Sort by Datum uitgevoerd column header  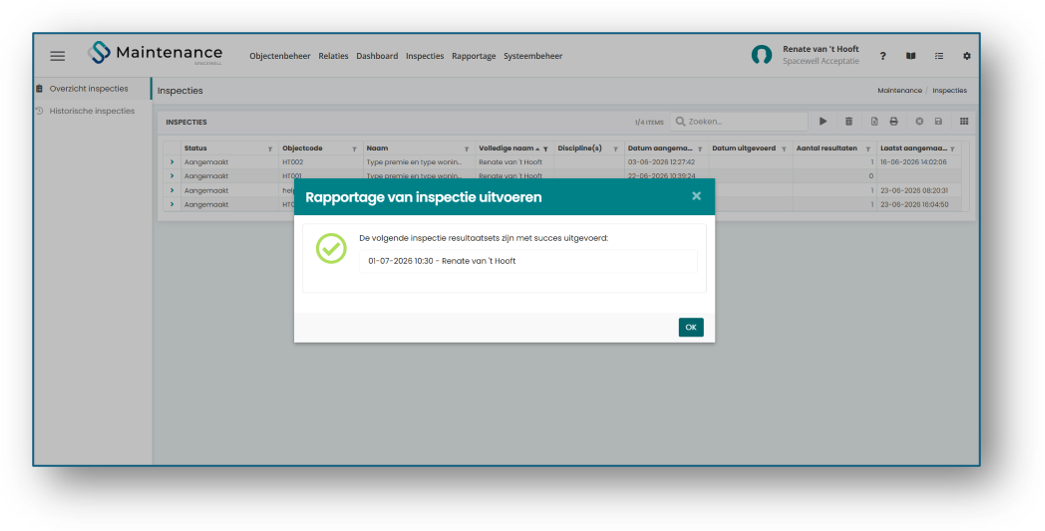pyautogui.click(x=744, y=149)
